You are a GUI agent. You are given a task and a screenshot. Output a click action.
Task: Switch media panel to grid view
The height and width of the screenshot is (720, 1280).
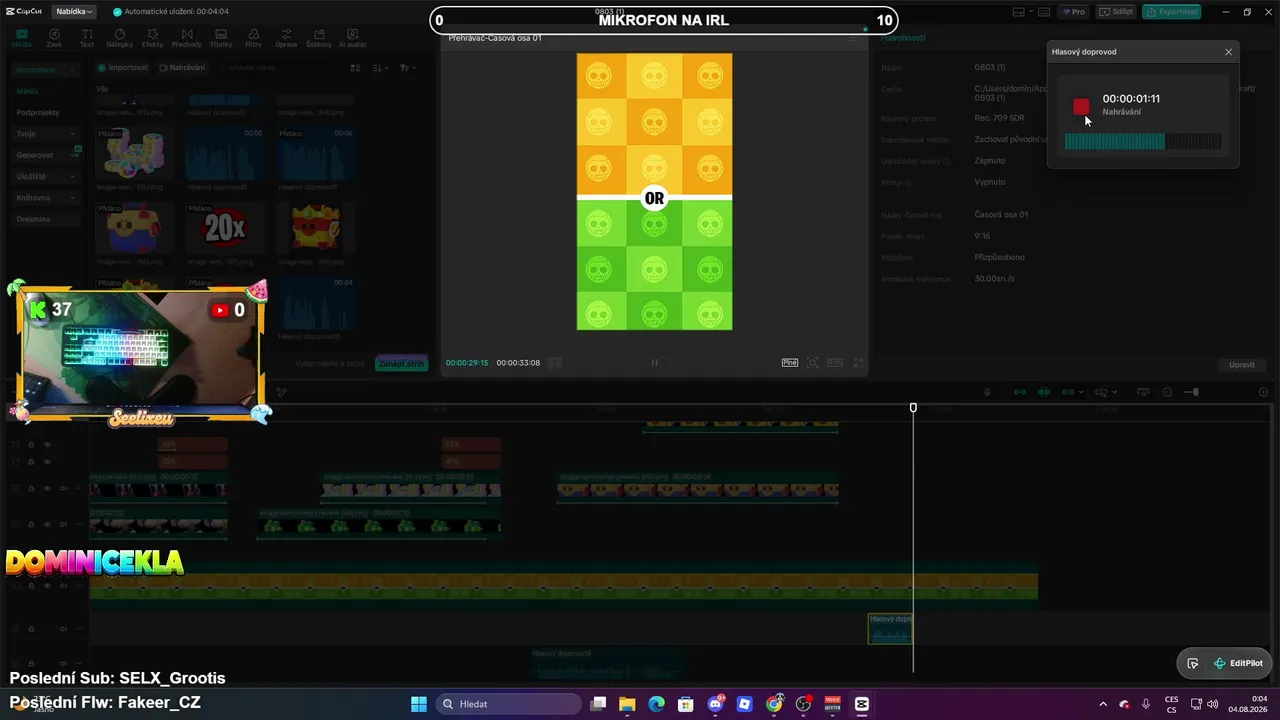[x=355, y=68]
